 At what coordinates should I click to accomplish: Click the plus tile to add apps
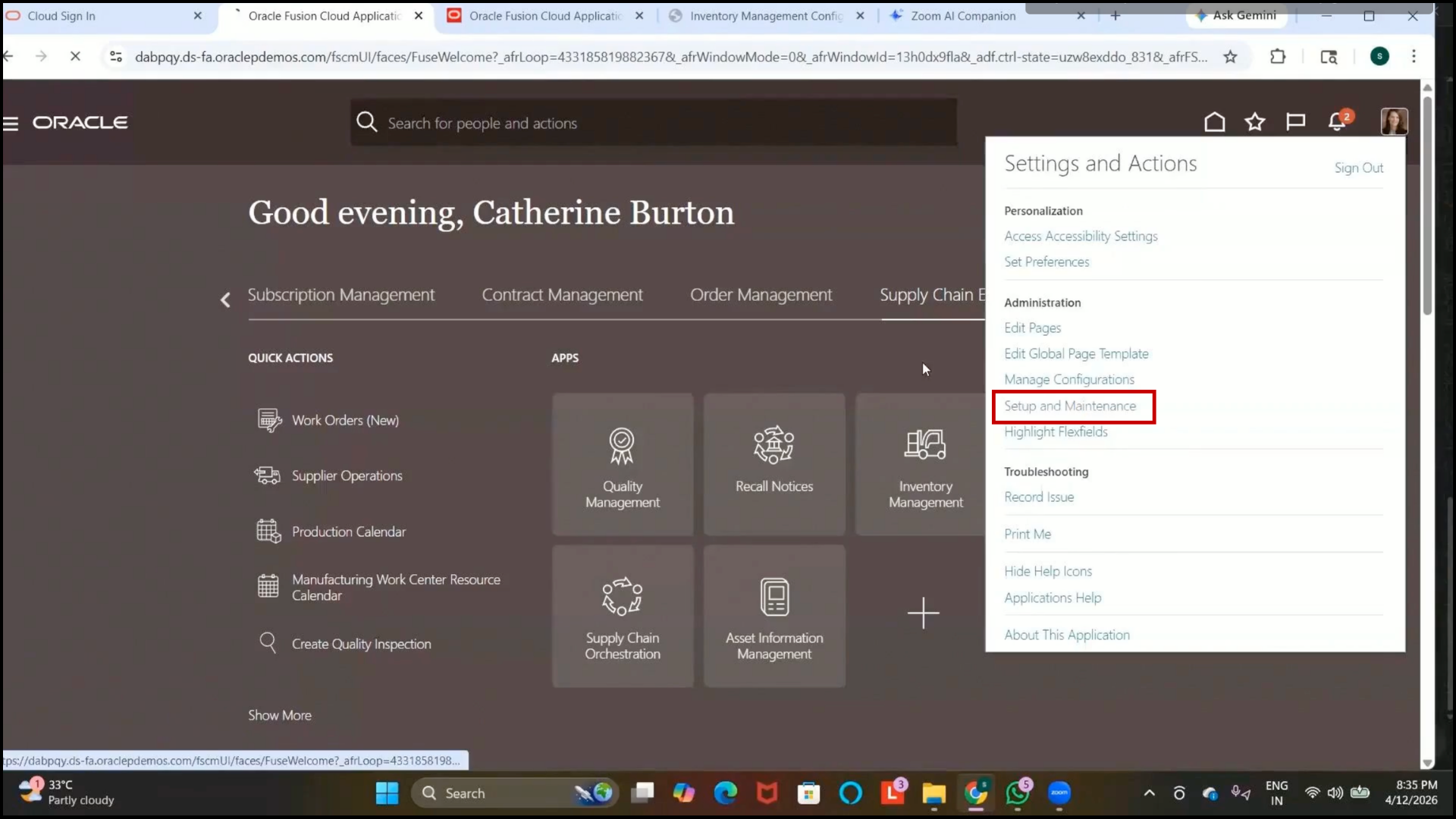click(x=923, y=613)
